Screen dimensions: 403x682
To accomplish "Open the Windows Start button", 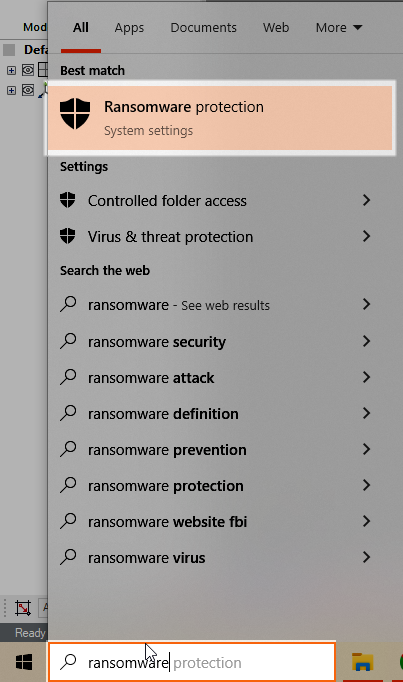I will click(24, 662).
